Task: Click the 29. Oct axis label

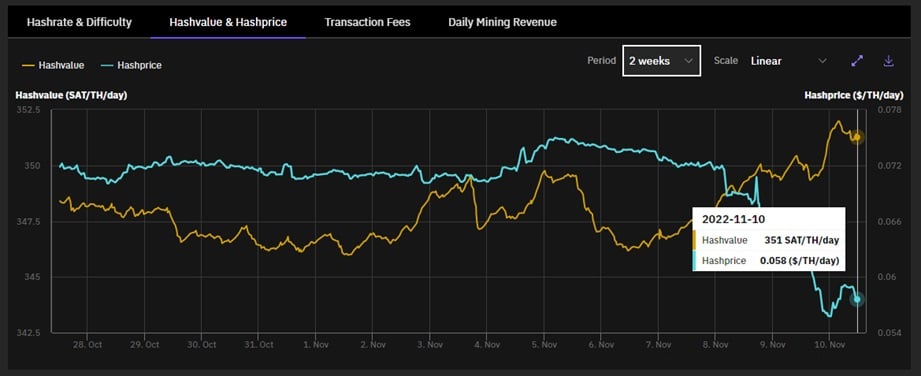Action: click(x=144, y=344)
